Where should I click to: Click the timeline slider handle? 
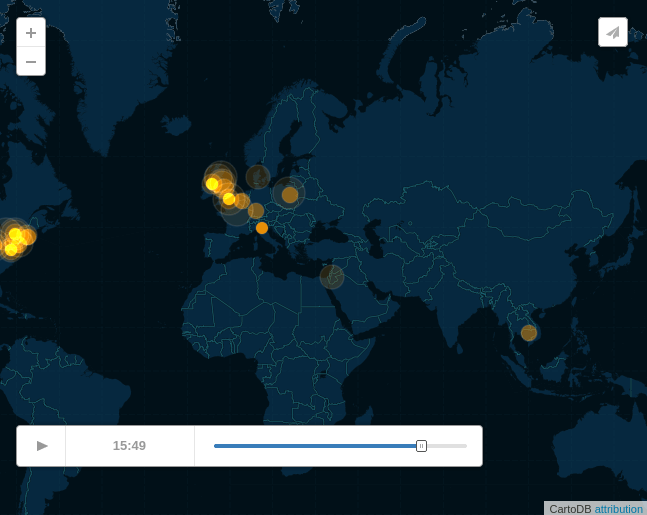(x=421, y=446)
